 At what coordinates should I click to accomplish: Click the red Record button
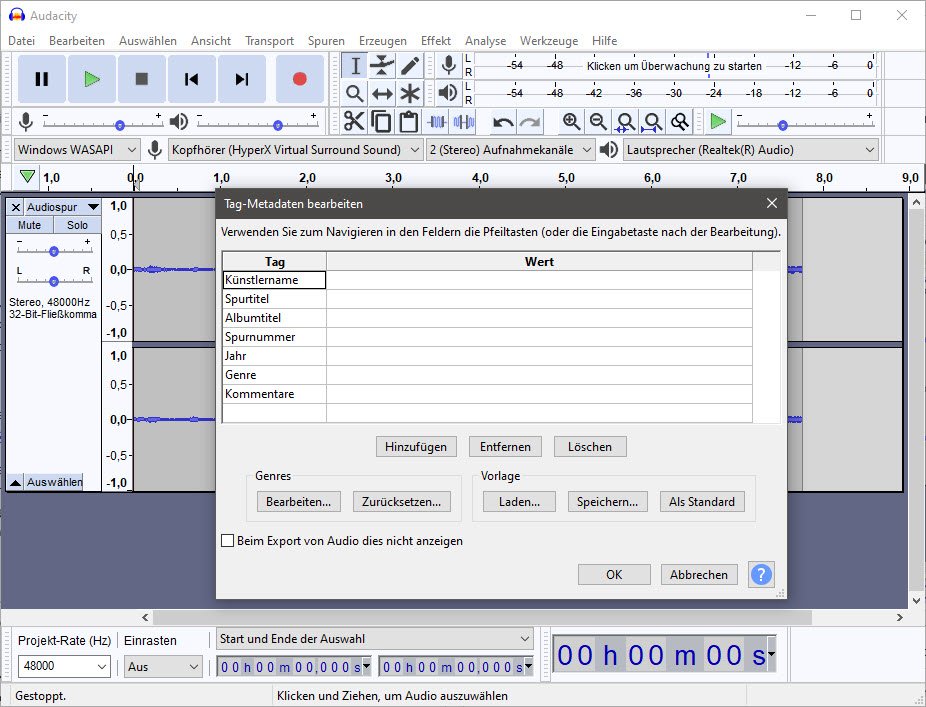(x=298, y=79)
